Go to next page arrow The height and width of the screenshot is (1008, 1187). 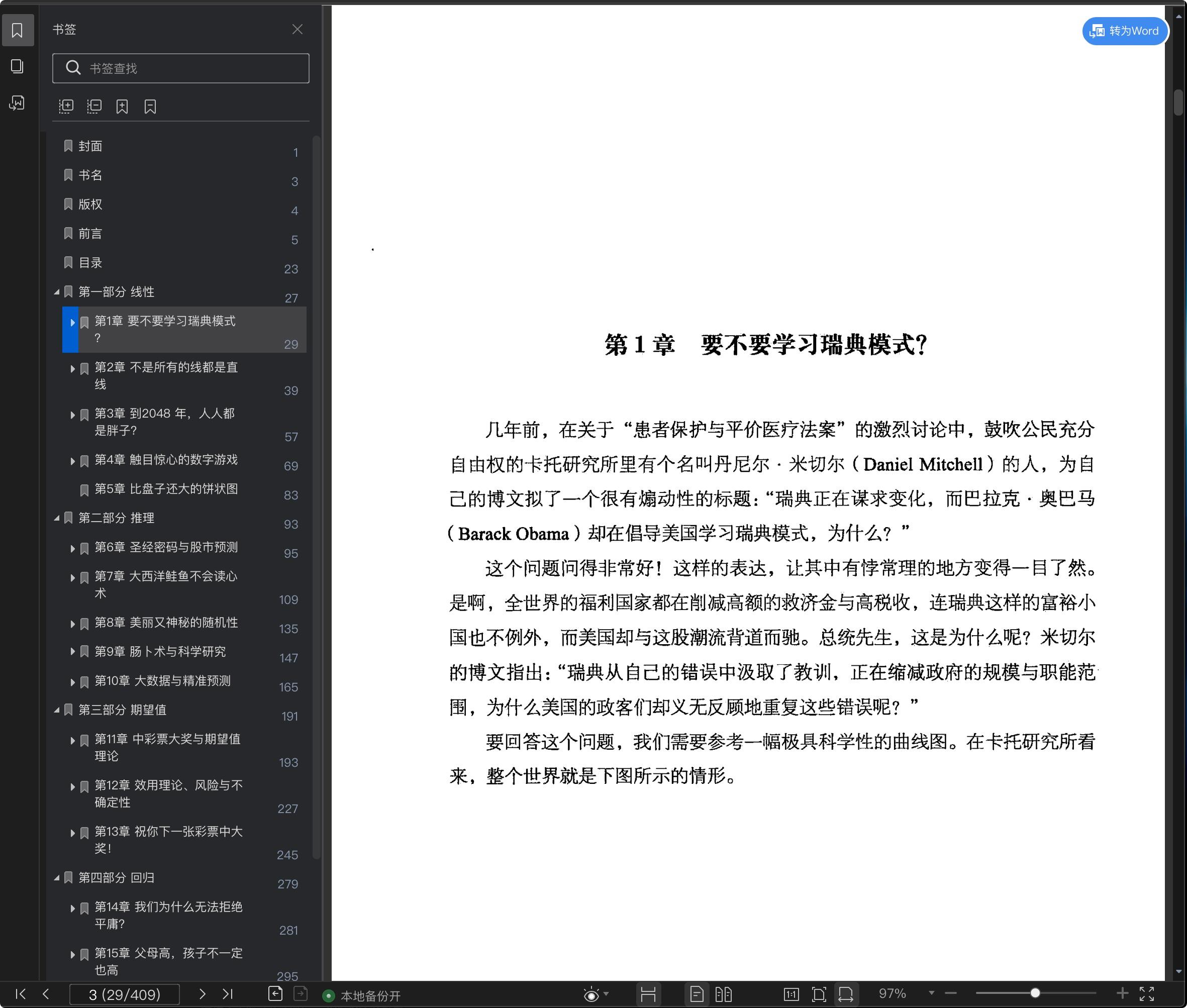203,994
